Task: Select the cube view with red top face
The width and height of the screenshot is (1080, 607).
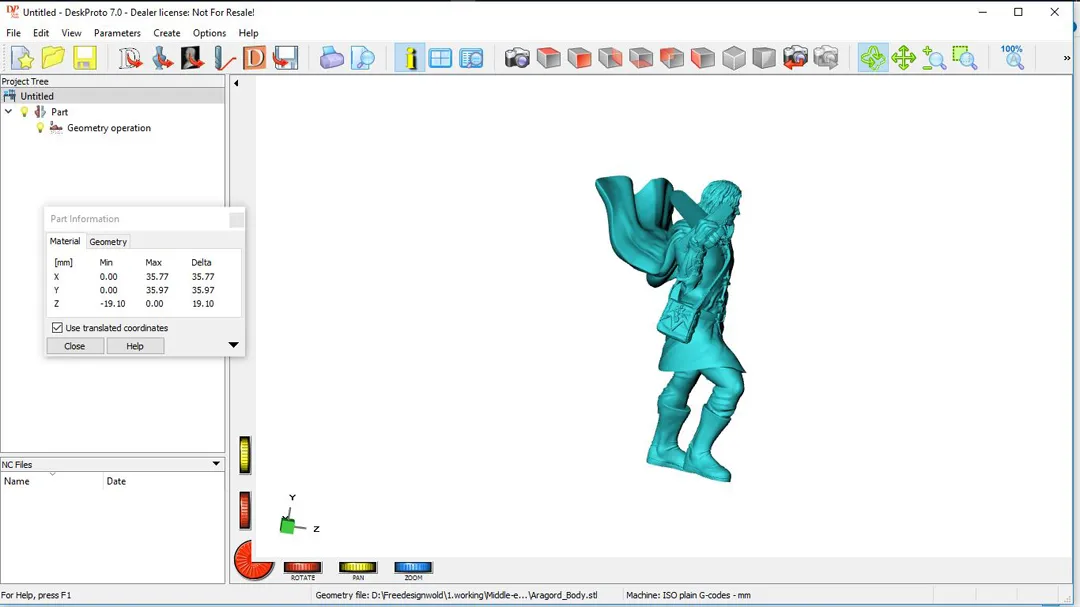Action: click(548, 58)
